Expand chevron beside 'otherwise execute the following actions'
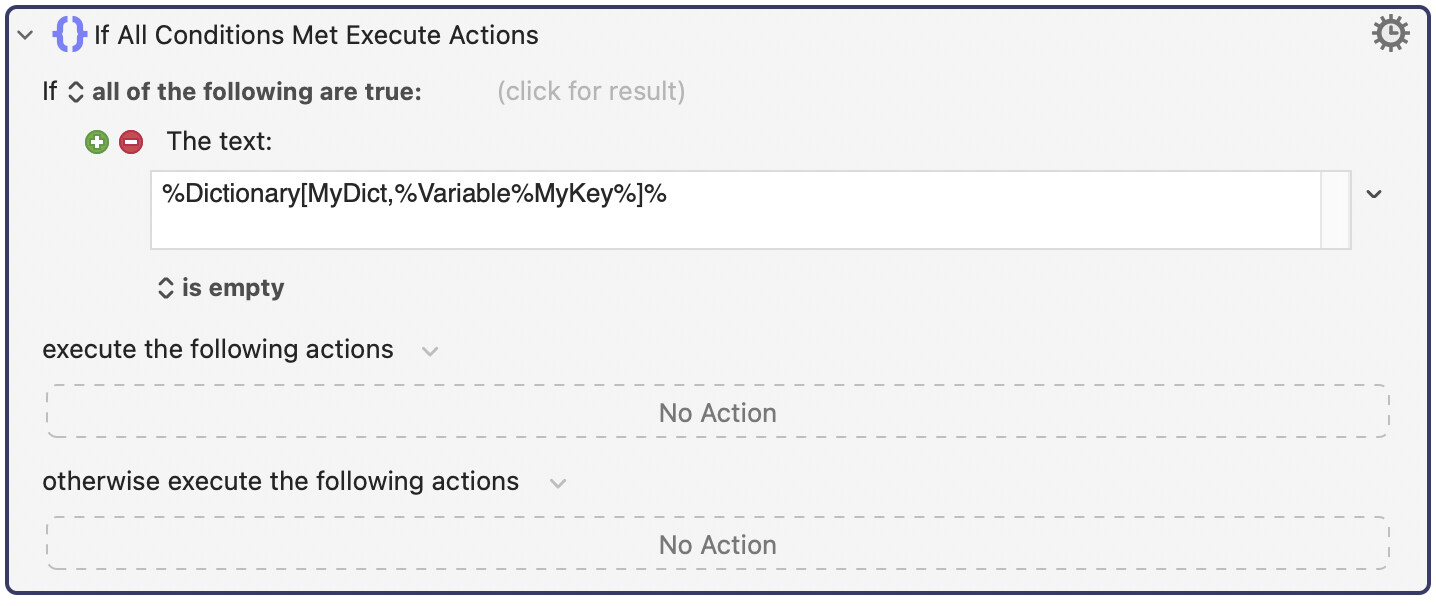This screenshot has width=1436, height=606. click(x=558, y=483)
